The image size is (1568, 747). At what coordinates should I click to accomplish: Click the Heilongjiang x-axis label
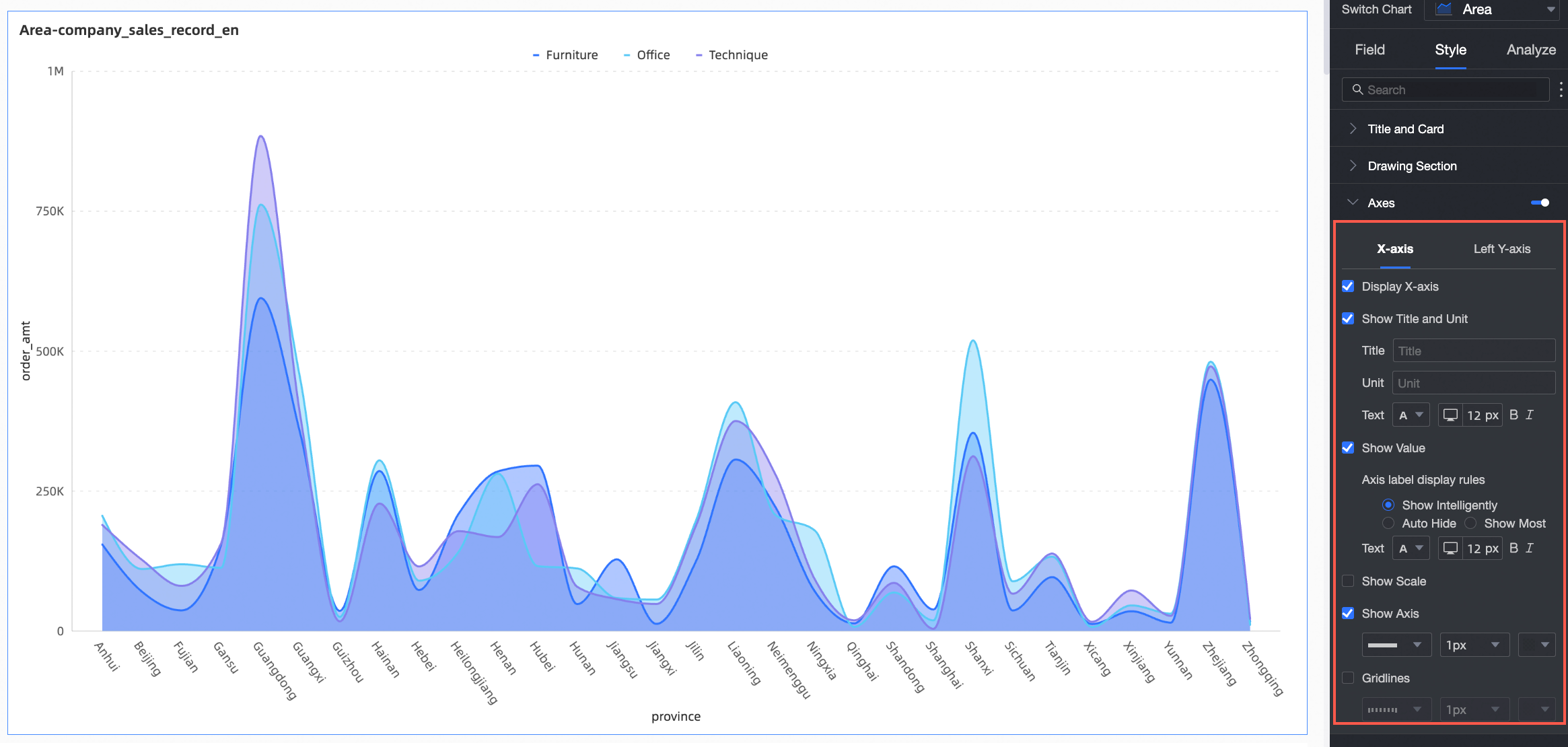coord(474,672)
